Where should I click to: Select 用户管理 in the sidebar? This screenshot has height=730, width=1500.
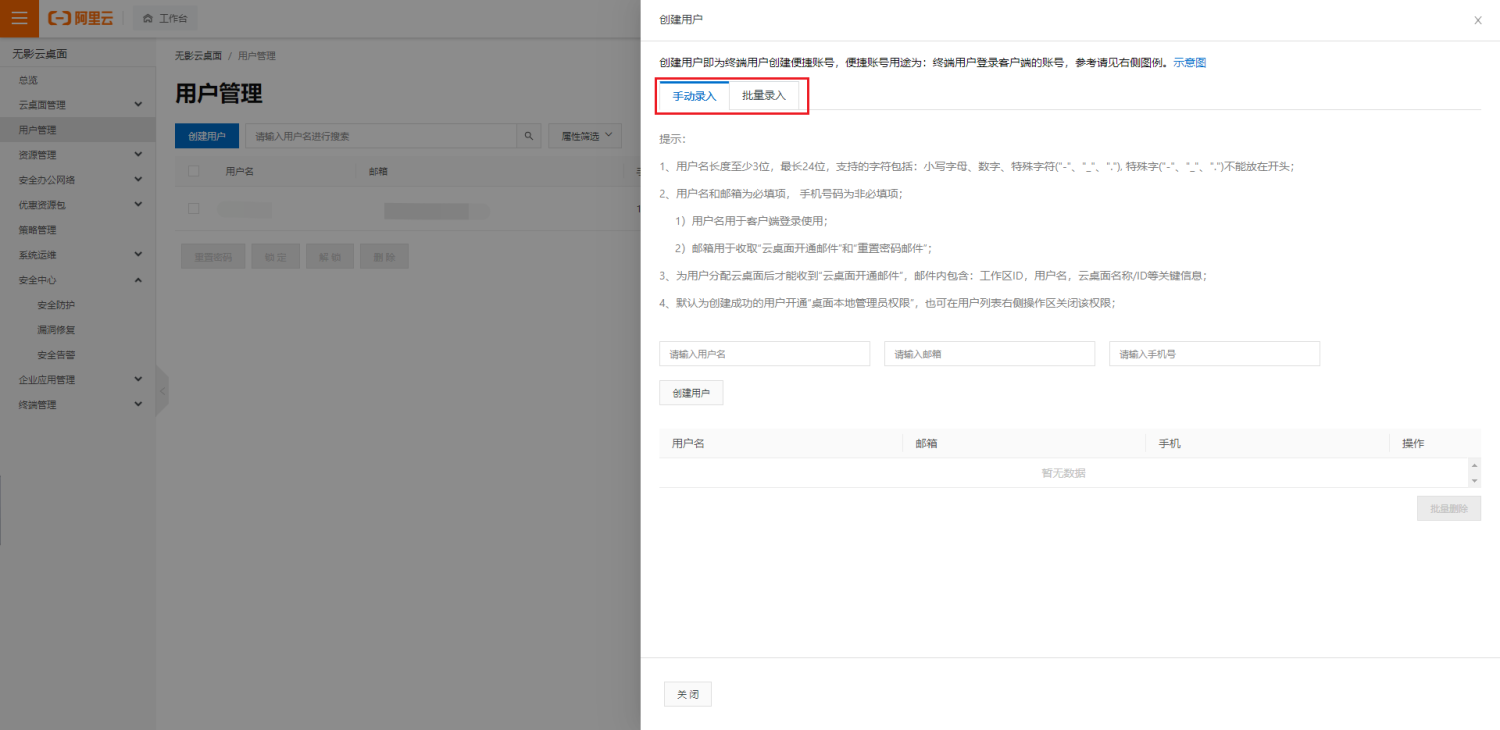coord(78,130)
